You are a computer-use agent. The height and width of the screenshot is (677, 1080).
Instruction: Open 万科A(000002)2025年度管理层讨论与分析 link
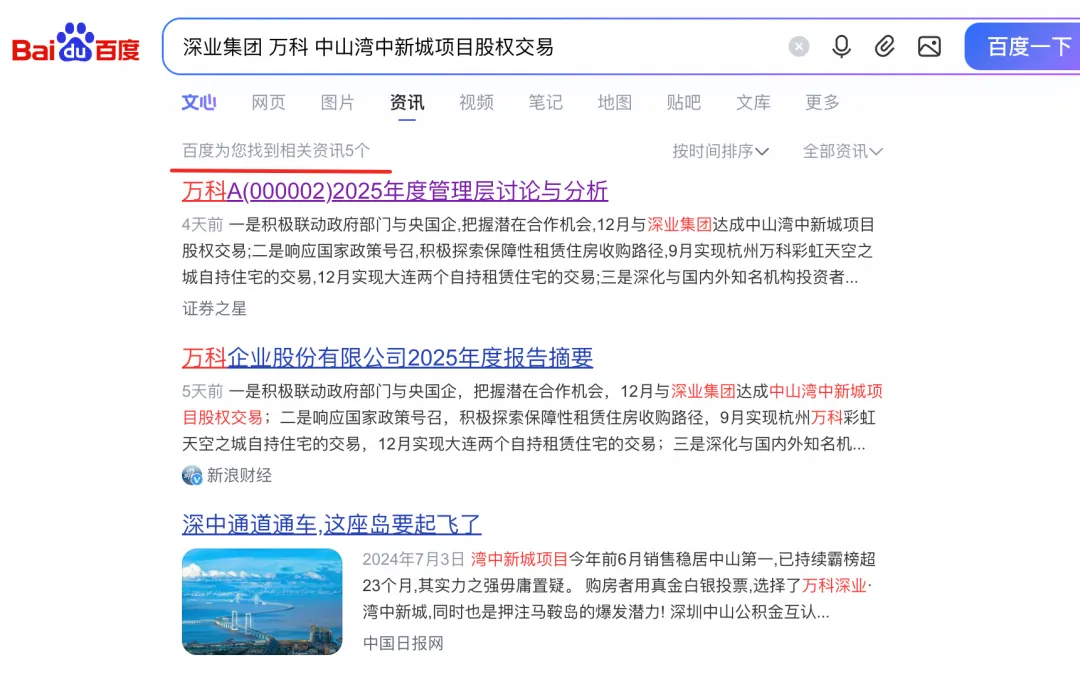pyautogui.click(x=395, y=191)
